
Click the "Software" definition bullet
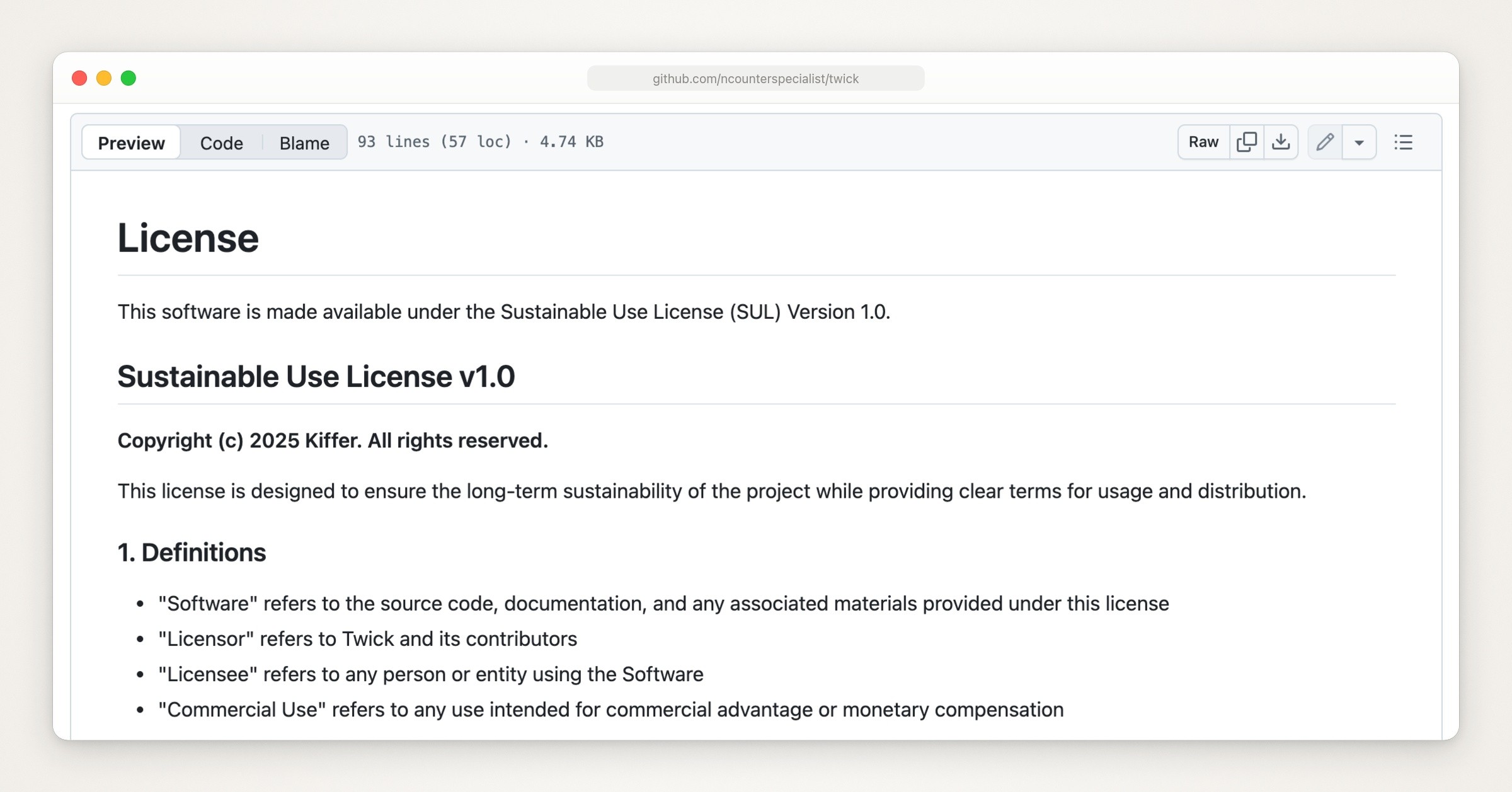point(663,603)
